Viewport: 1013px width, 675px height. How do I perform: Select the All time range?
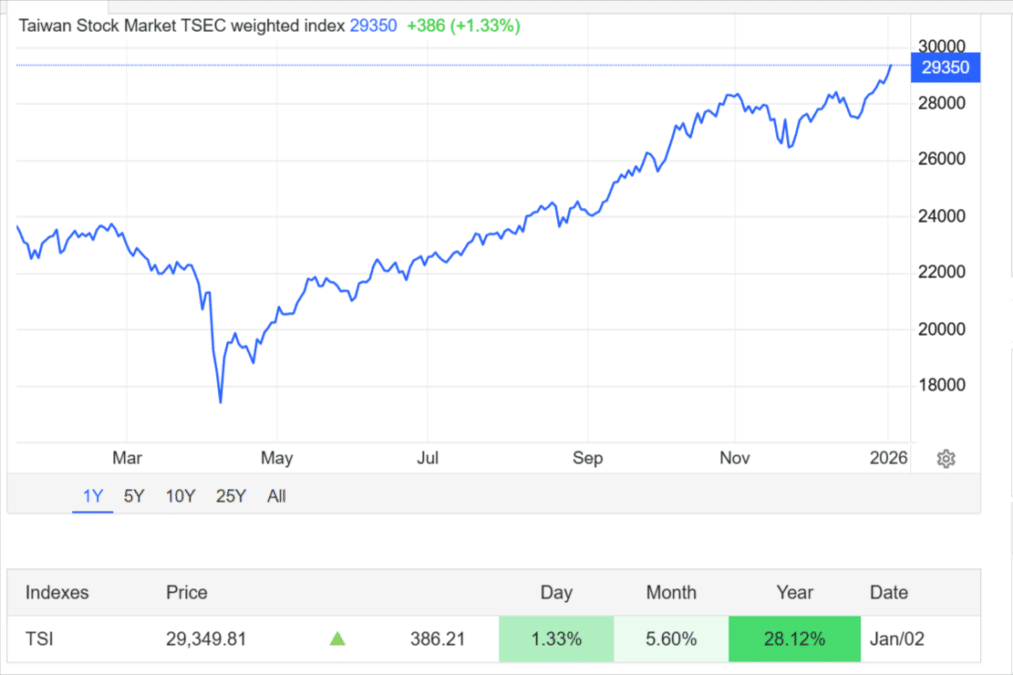pos(277,496)
